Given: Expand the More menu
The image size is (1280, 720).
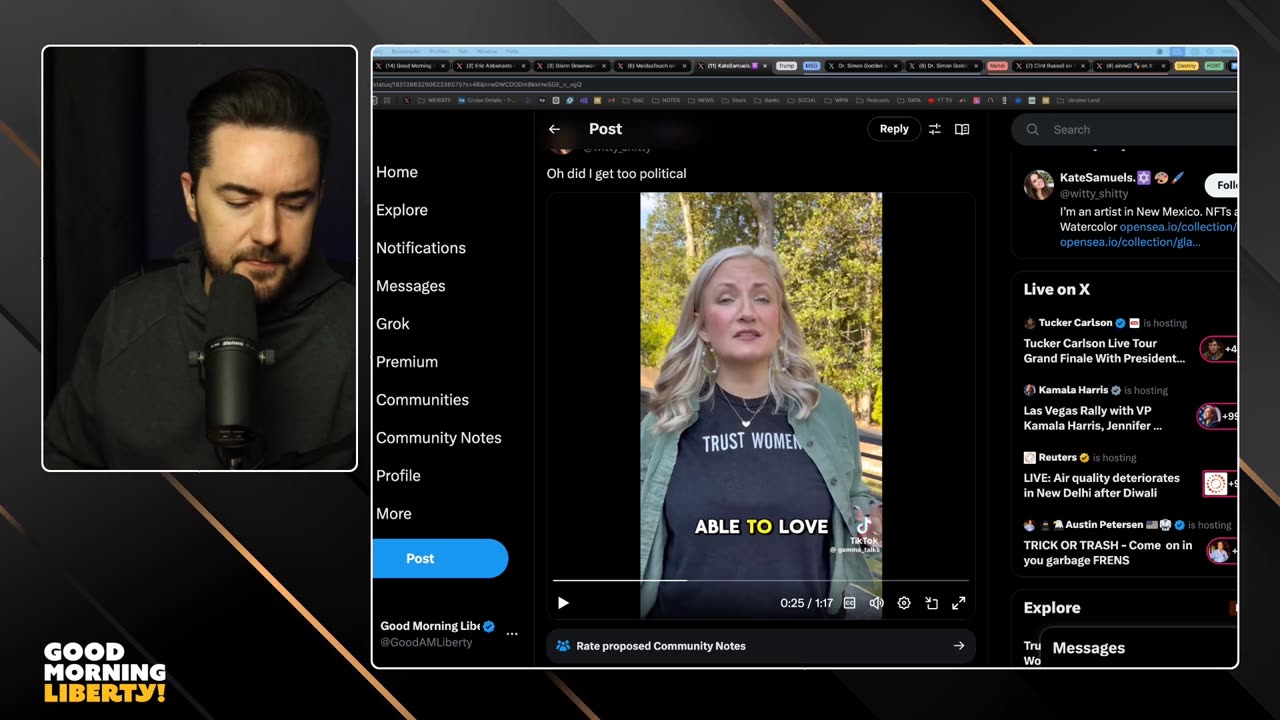Looking at the screenshot, I should tap(394, 514).
